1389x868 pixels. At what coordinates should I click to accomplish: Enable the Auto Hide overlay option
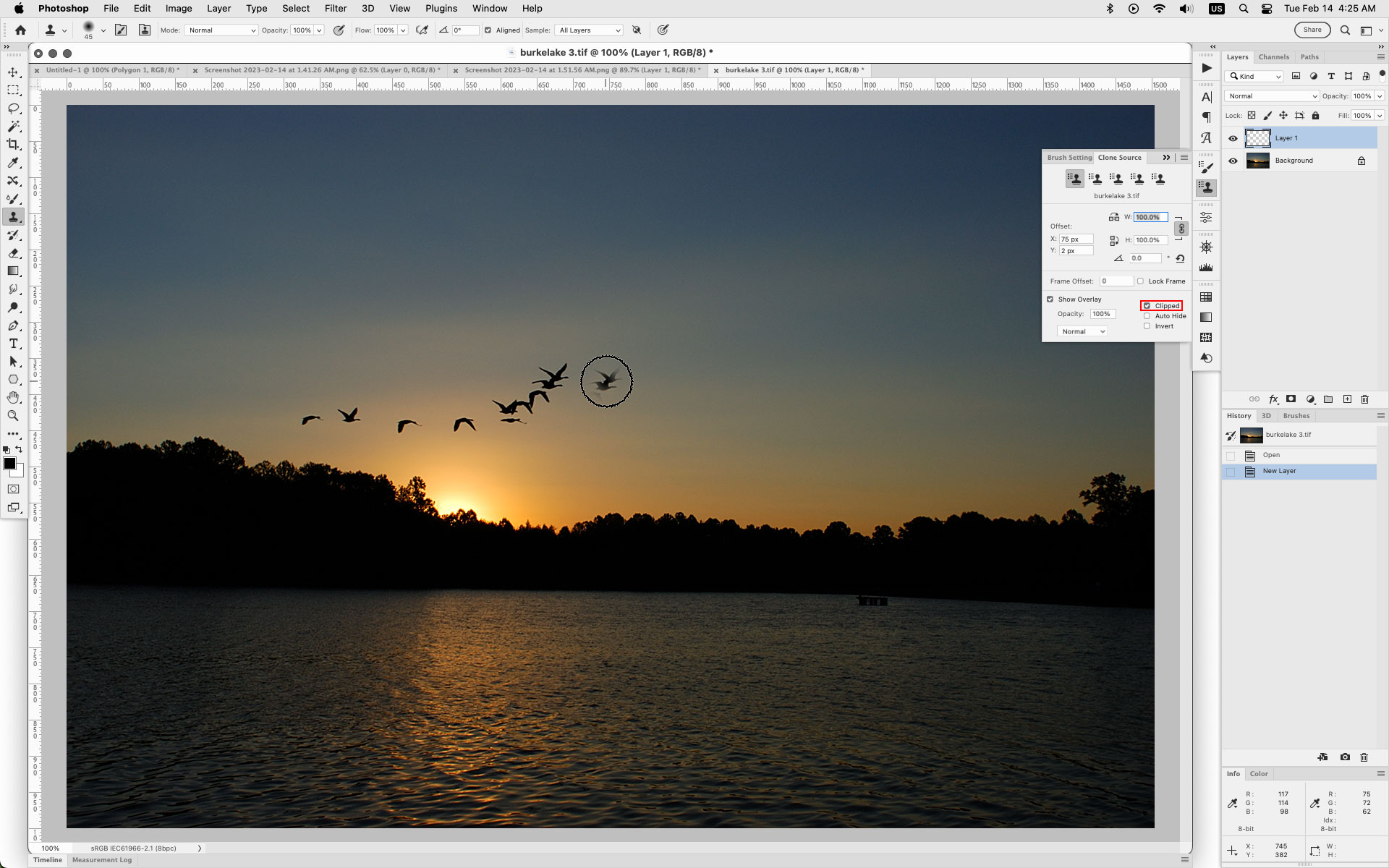(1147, 315)
